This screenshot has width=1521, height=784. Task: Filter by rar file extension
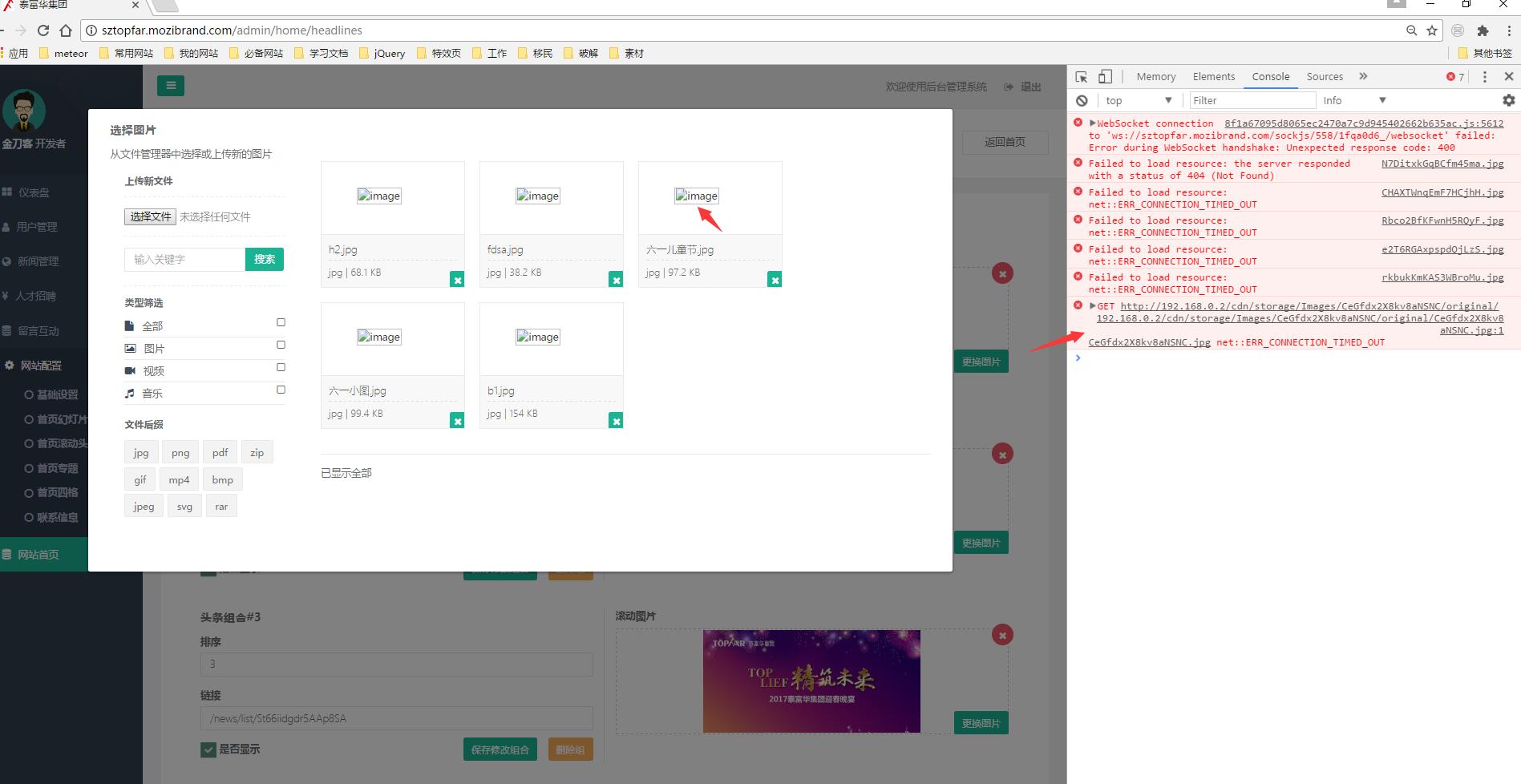click(x=221, y=507)
